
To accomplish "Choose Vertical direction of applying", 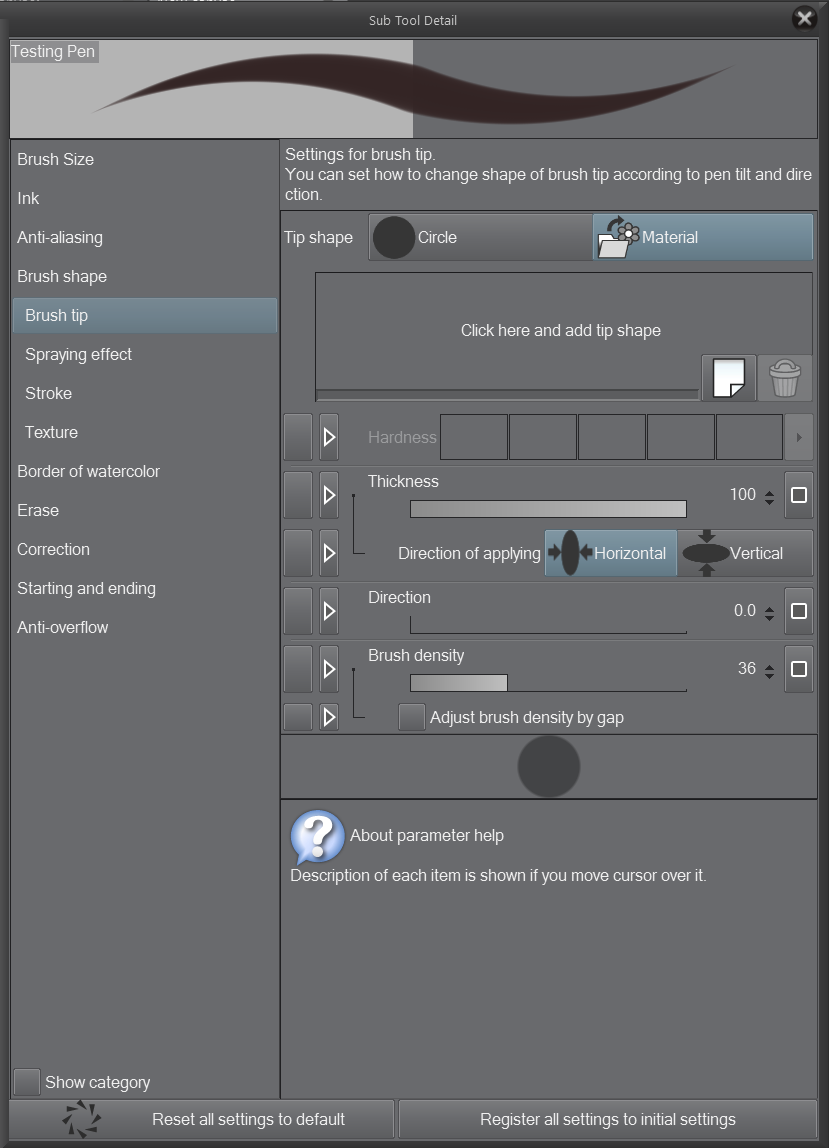I will click(x=746, y=553).
